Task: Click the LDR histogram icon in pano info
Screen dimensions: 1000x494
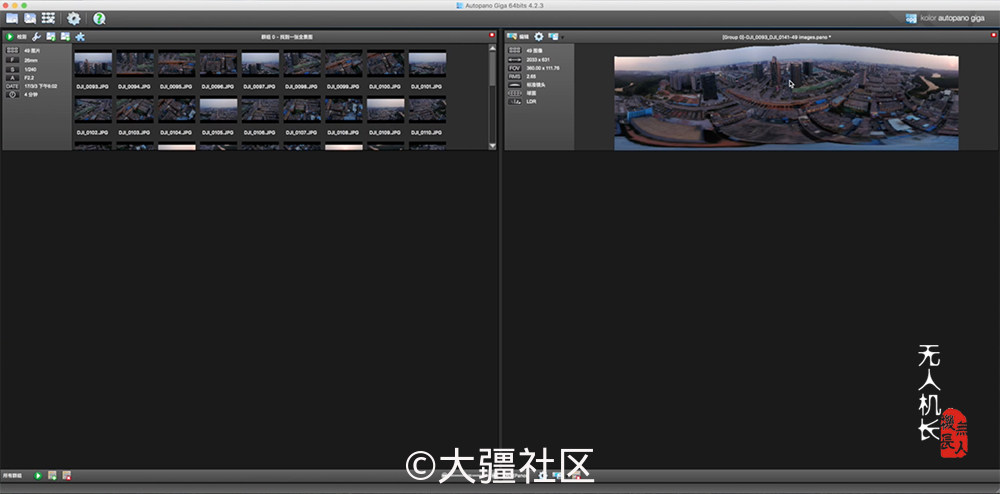Action: tap(514, 101)
